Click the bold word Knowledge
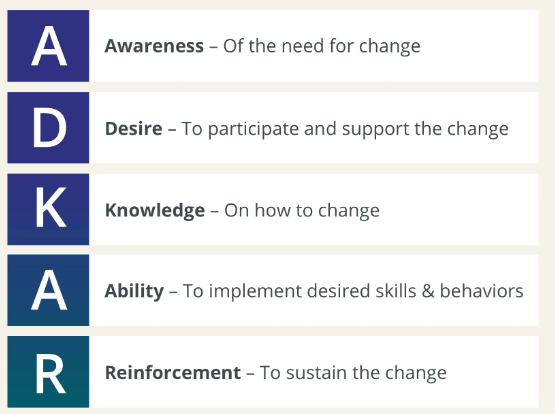 (155, 211)
